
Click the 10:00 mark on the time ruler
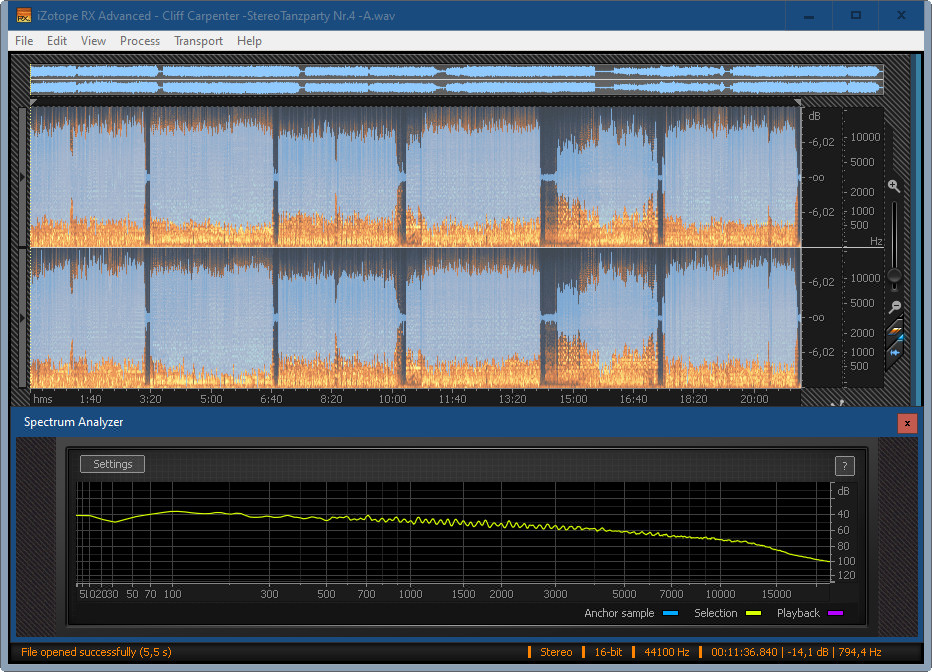[392, 399]
